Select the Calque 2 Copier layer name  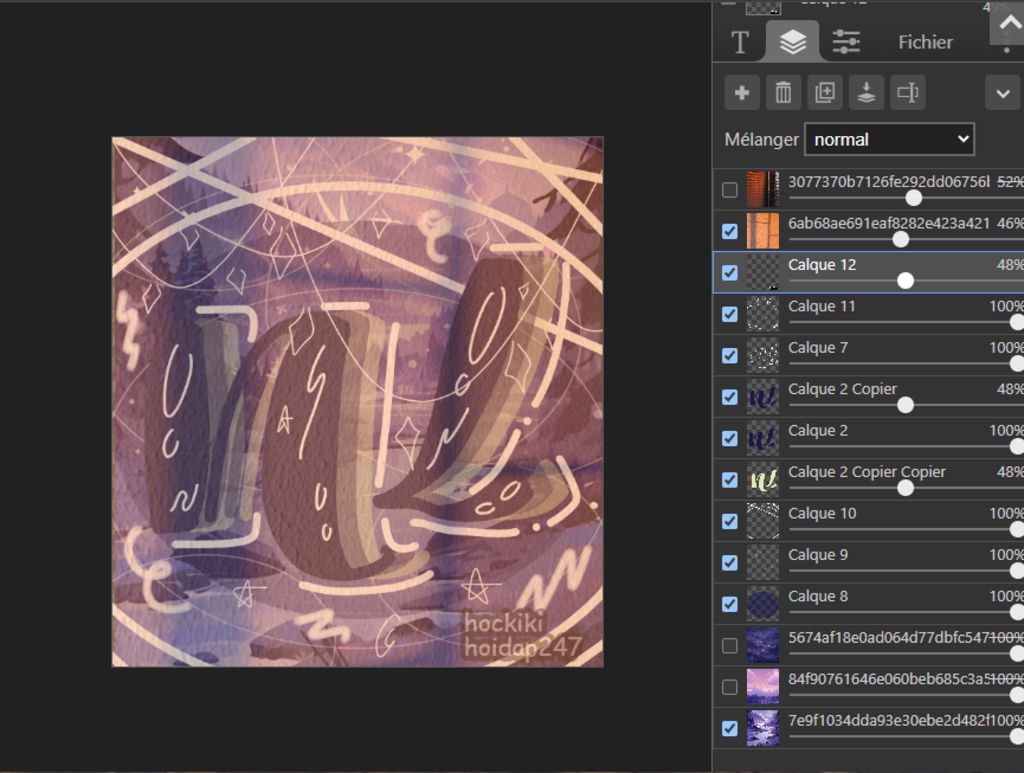842,389
